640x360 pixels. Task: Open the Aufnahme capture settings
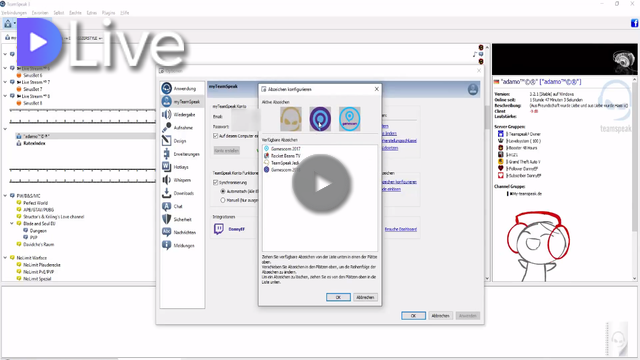(x=178, y=128)
